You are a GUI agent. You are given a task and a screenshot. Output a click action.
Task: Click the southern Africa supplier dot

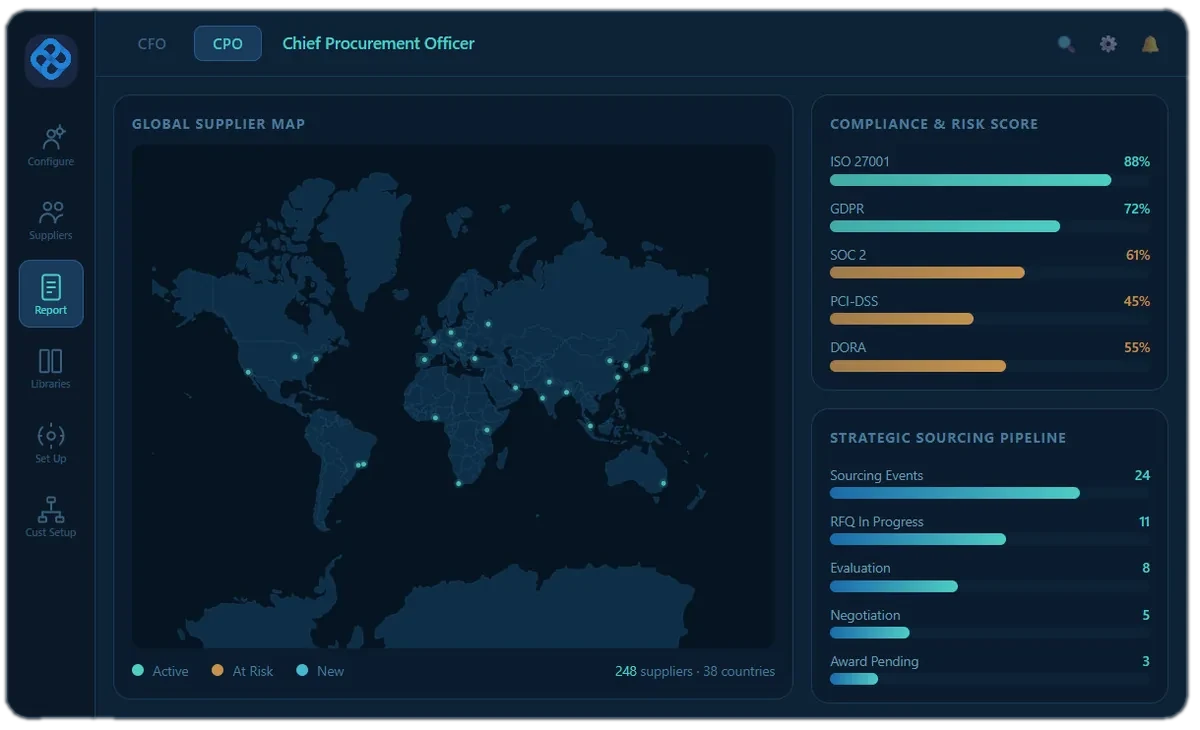(459, 484)
